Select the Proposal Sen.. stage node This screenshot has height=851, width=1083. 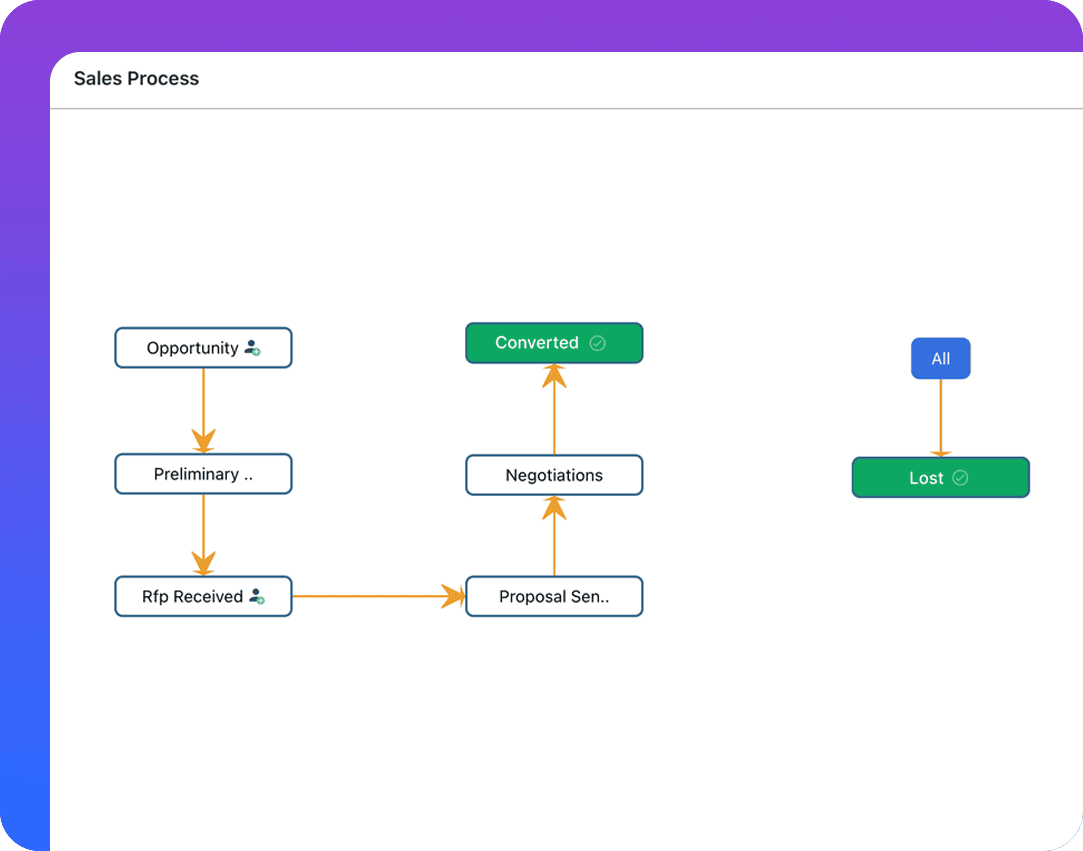tap(554, 596)
